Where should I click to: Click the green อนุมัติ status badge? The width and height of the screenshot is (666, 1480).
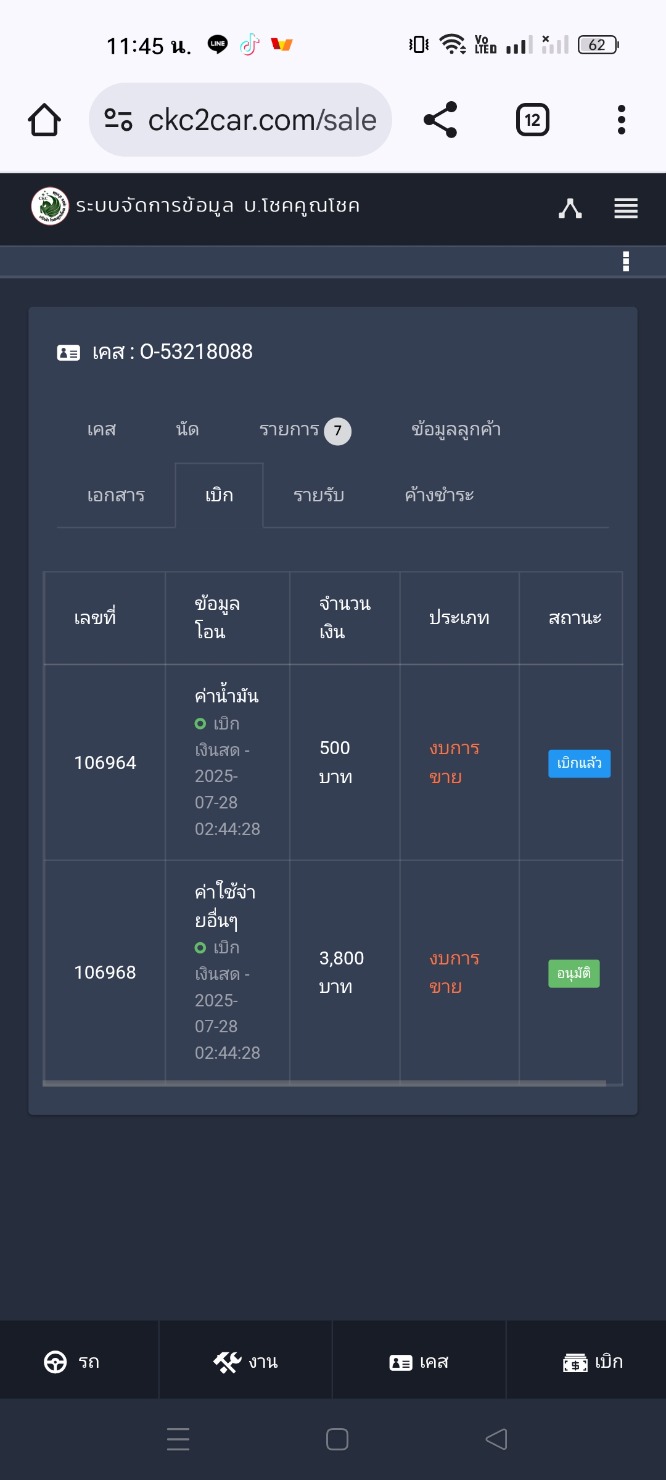coord(574,973)
